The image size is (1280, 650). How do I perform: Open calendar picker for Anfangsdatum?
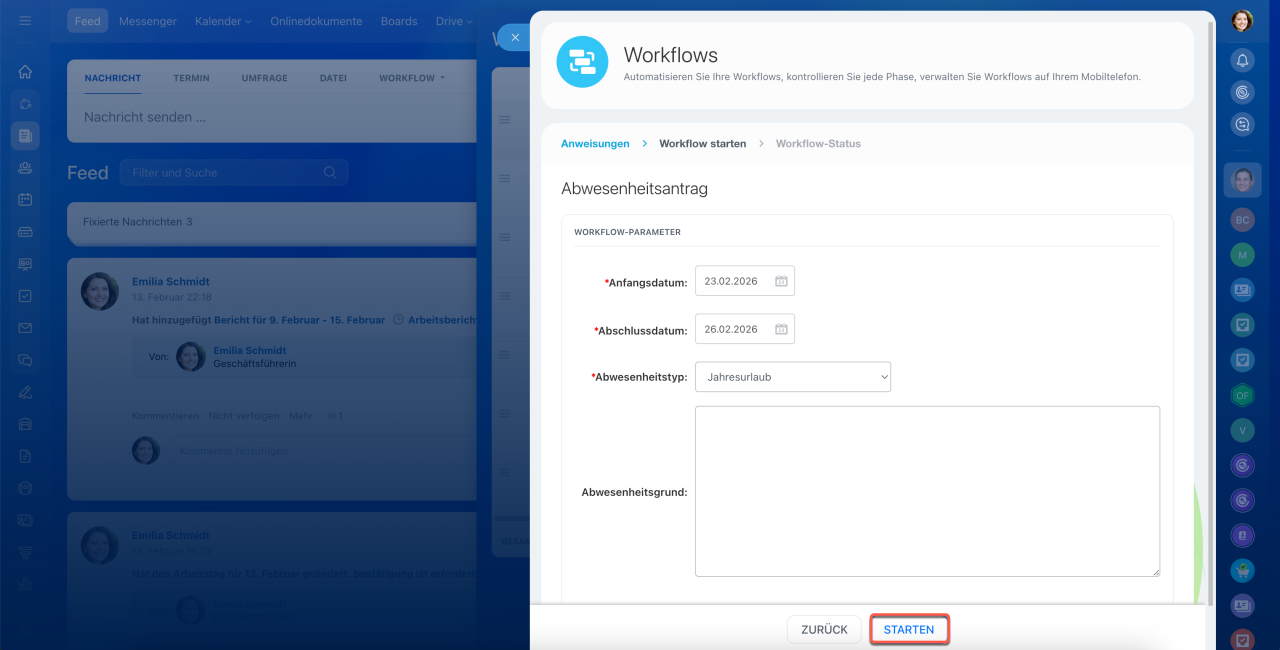pyautogui.click(x=782, y=281)
